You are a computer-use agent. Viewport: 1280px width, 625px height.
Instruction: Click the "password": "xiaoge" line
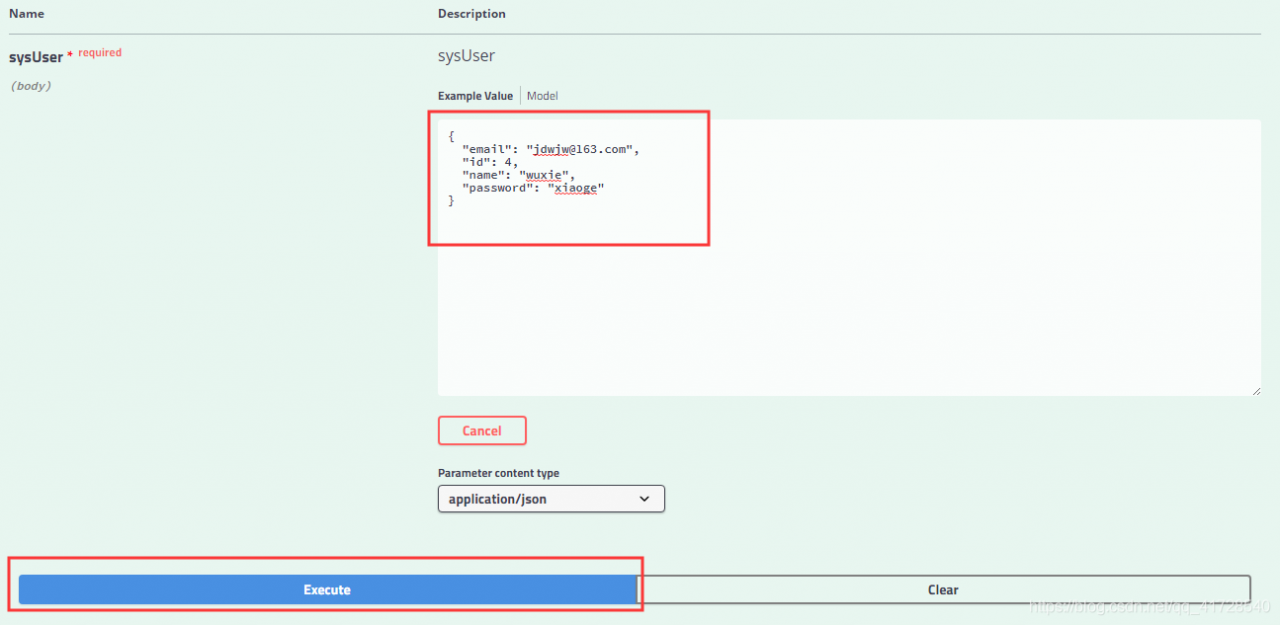pos(533,188)
